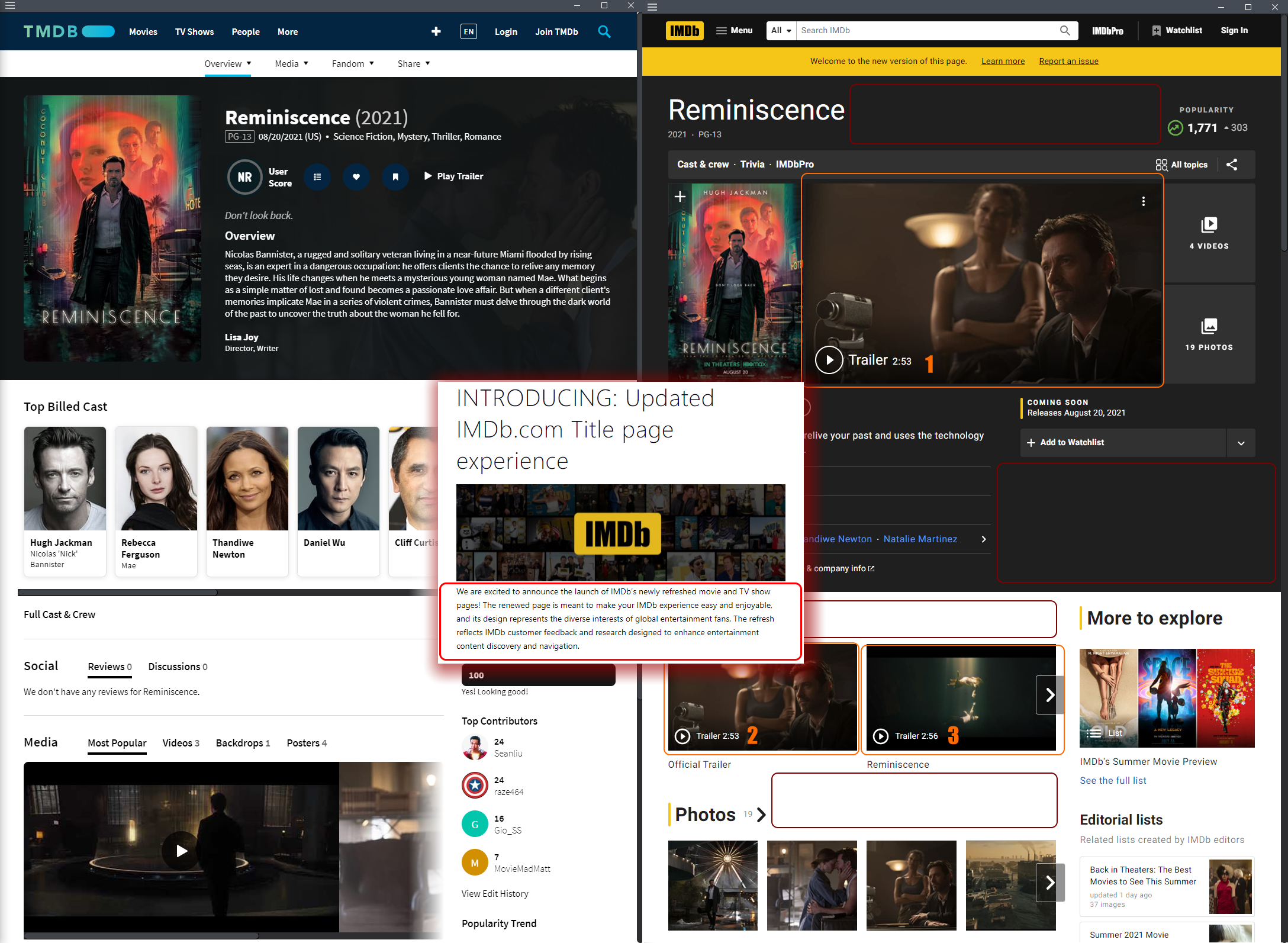This screenshot has width=1288, height=943.
Task: Click the add to list icon
Action: coord(317,176)
